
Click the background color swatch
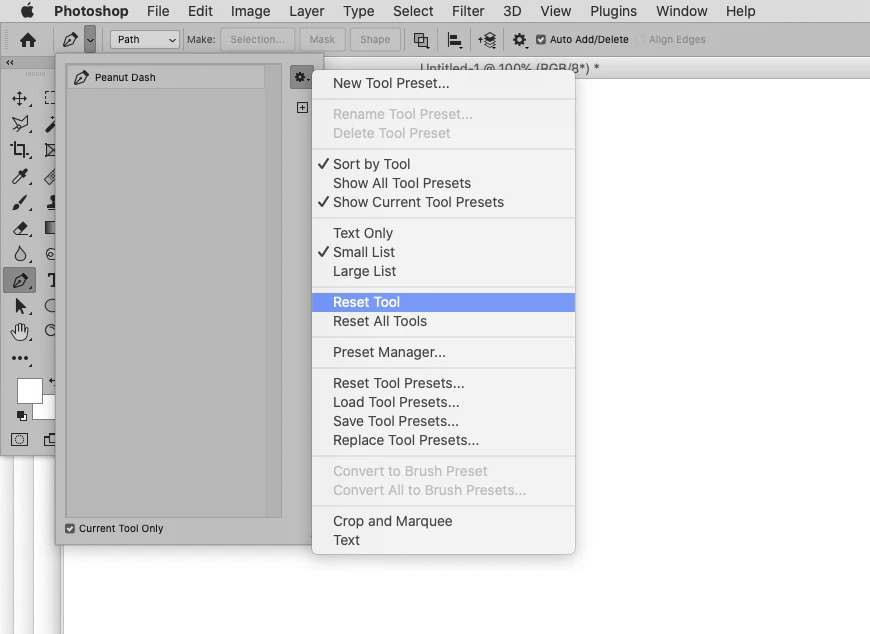coord(49,412)
